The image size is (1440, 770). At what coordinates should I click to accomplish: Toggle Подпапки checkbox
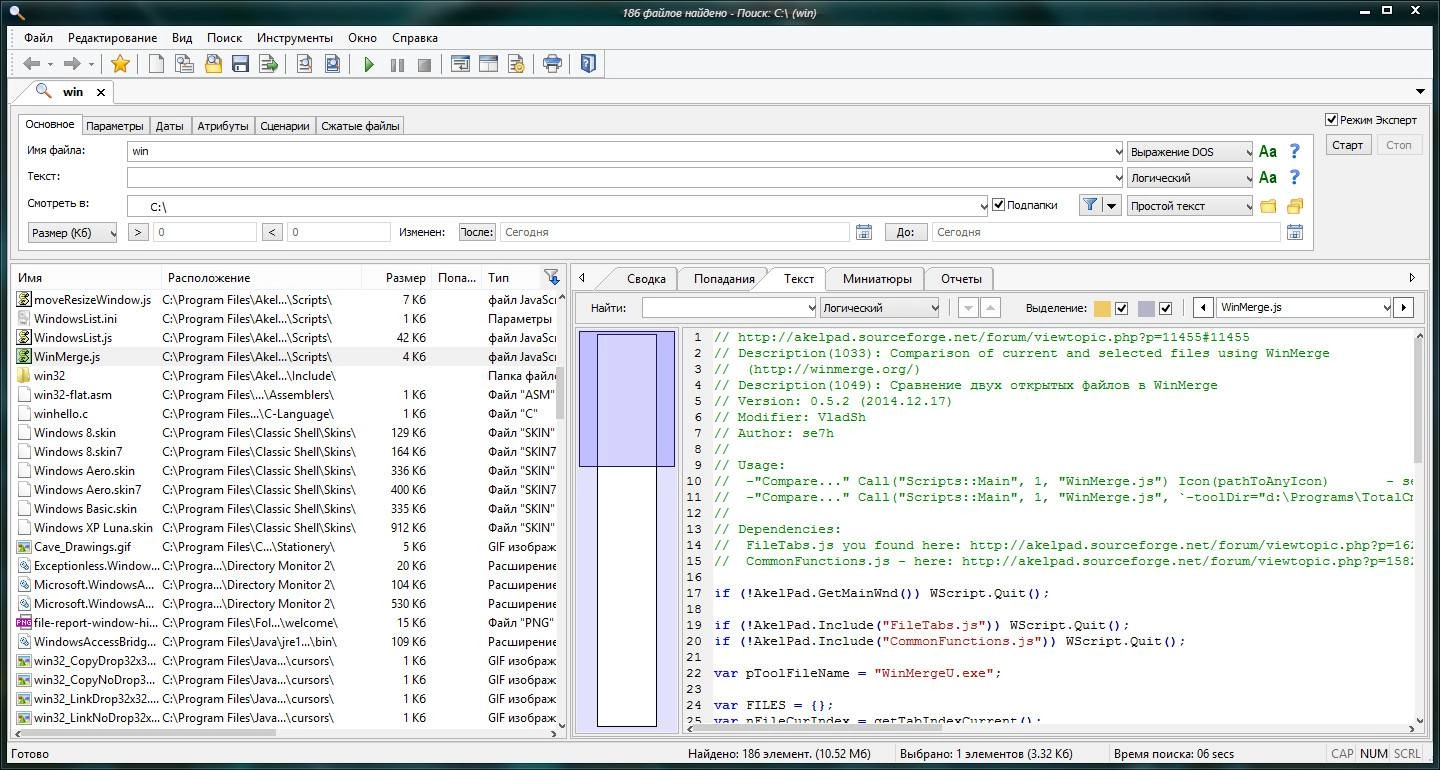click(x=998, y=205)
